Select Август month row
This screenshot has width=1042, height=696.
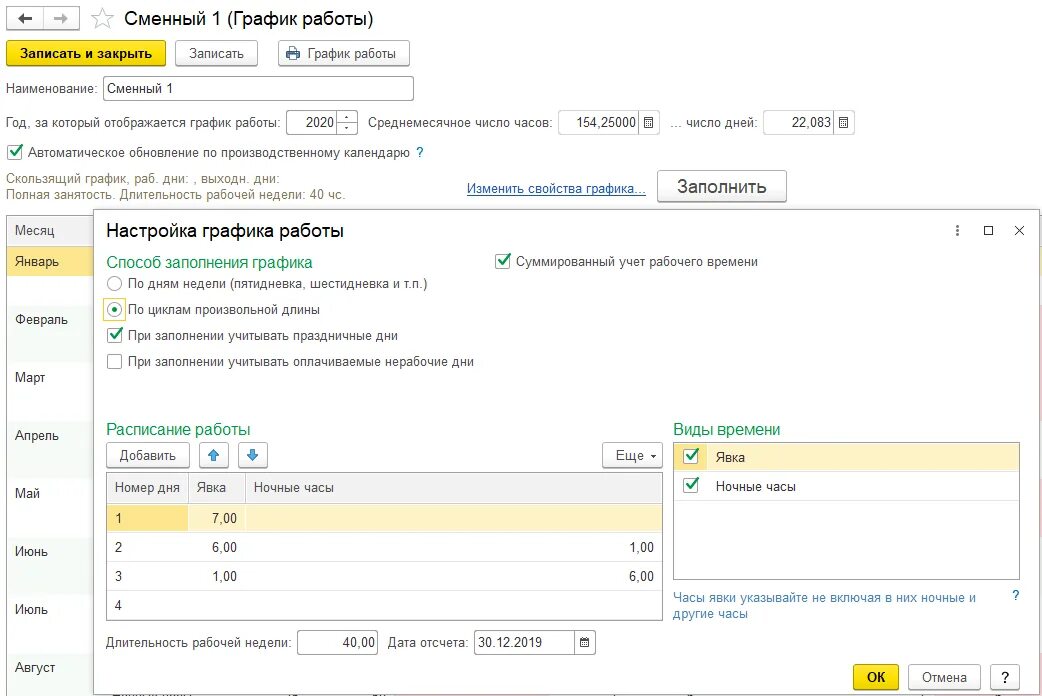point(50,667)
